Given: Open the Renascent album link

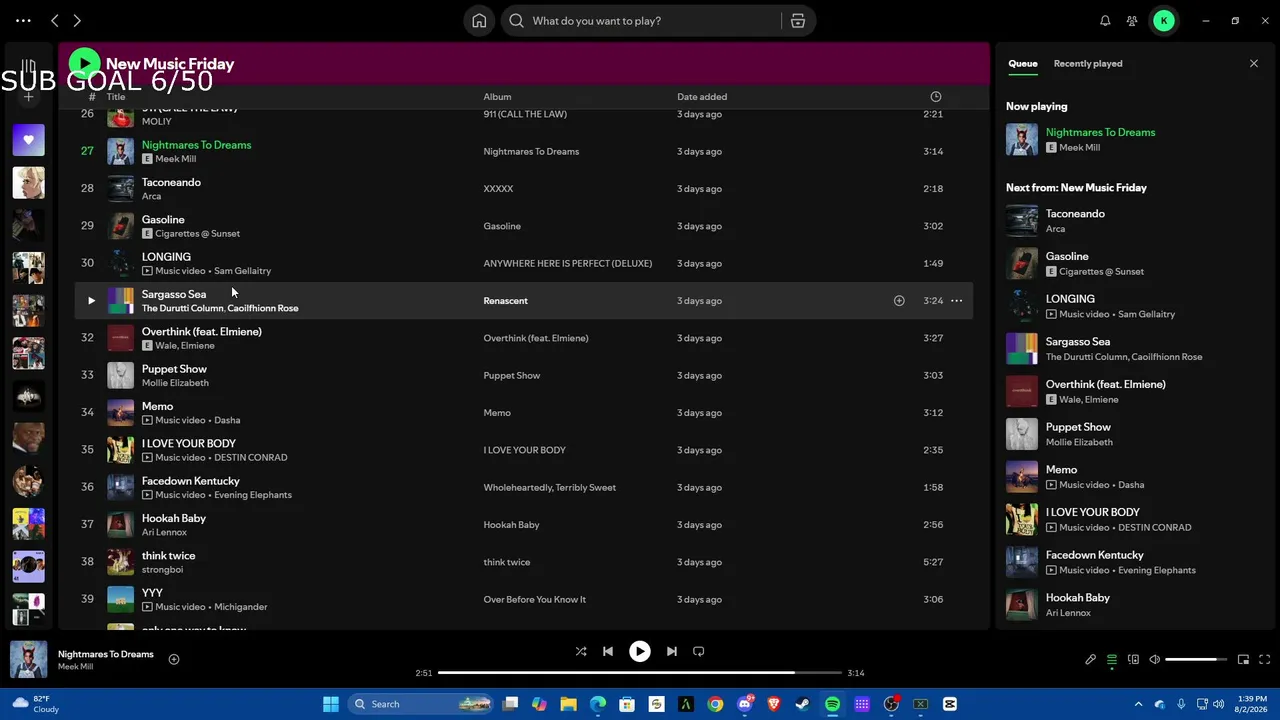Looking at the screenshot, I should [505, 301].
